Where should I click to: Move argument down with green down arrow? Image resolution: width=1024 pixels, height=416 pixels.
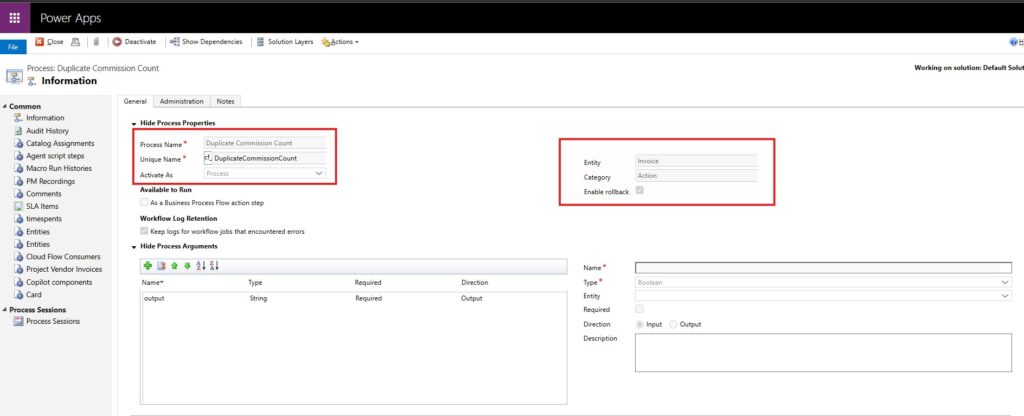point(187,265)
